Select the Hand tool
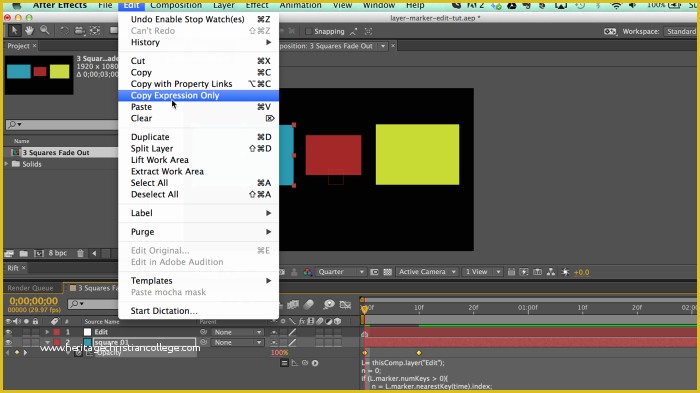700x393 pixels. pyautogui.click(x=29, y=30)
